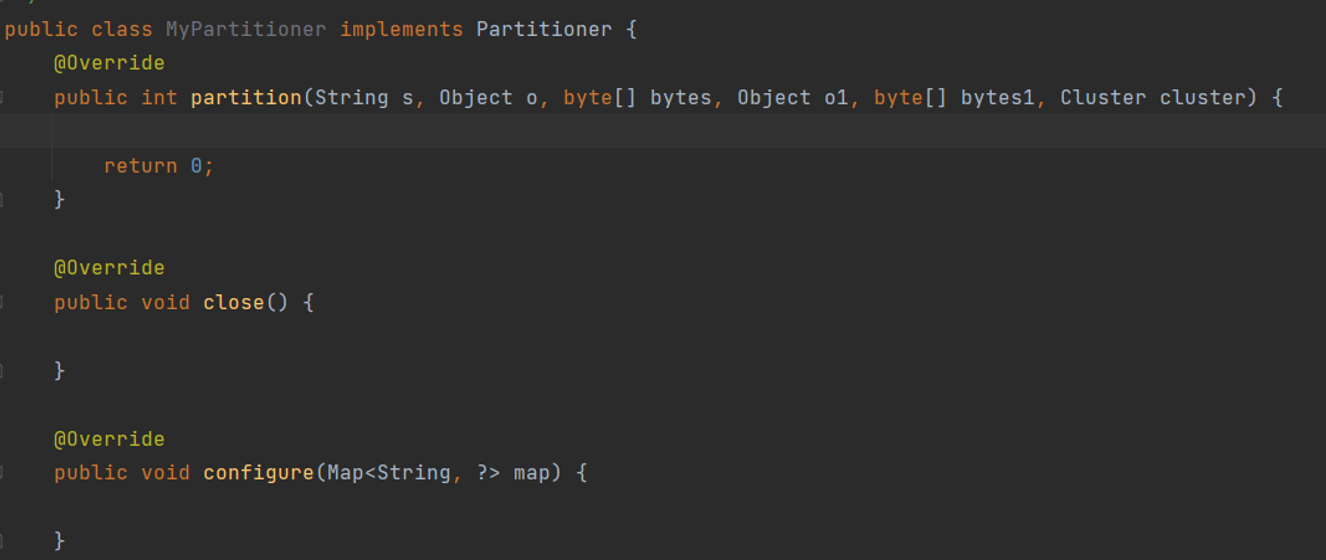Viewport: 1326px width, 560px height.
Task: Collapse the close method fold marker
Action: click(2, 302)
